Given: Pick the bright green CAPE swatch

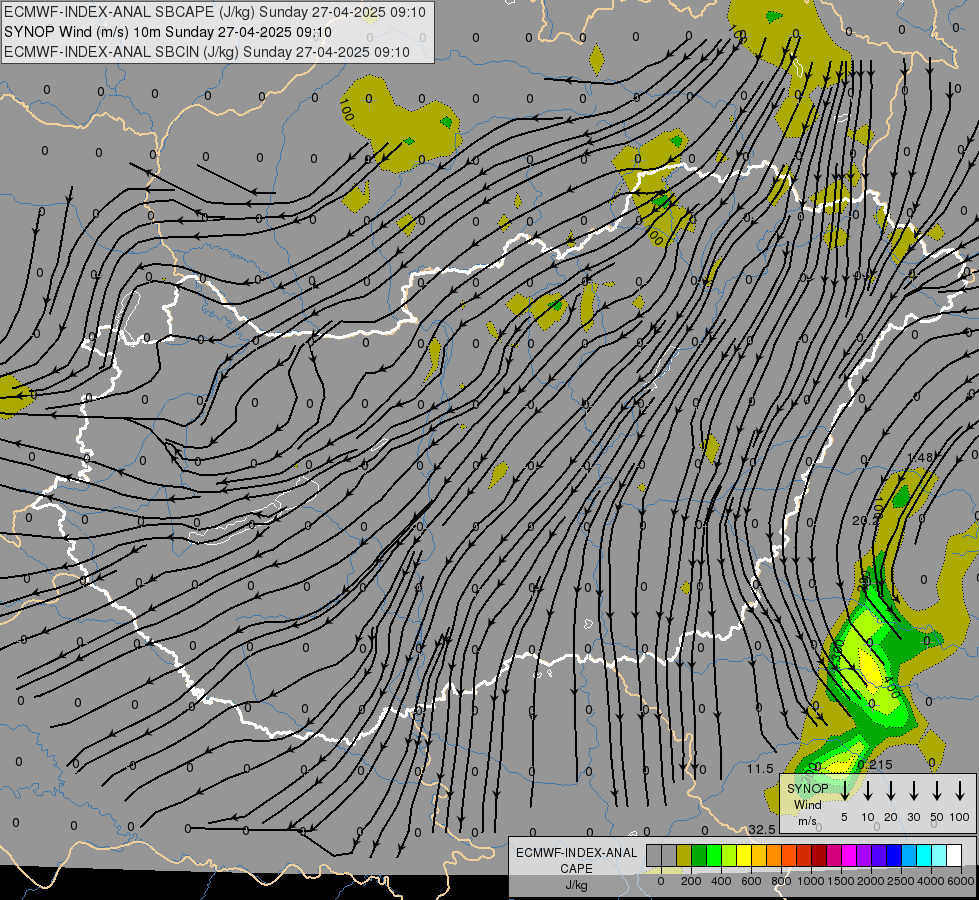Looking at the screenshot, I should 714,855.
